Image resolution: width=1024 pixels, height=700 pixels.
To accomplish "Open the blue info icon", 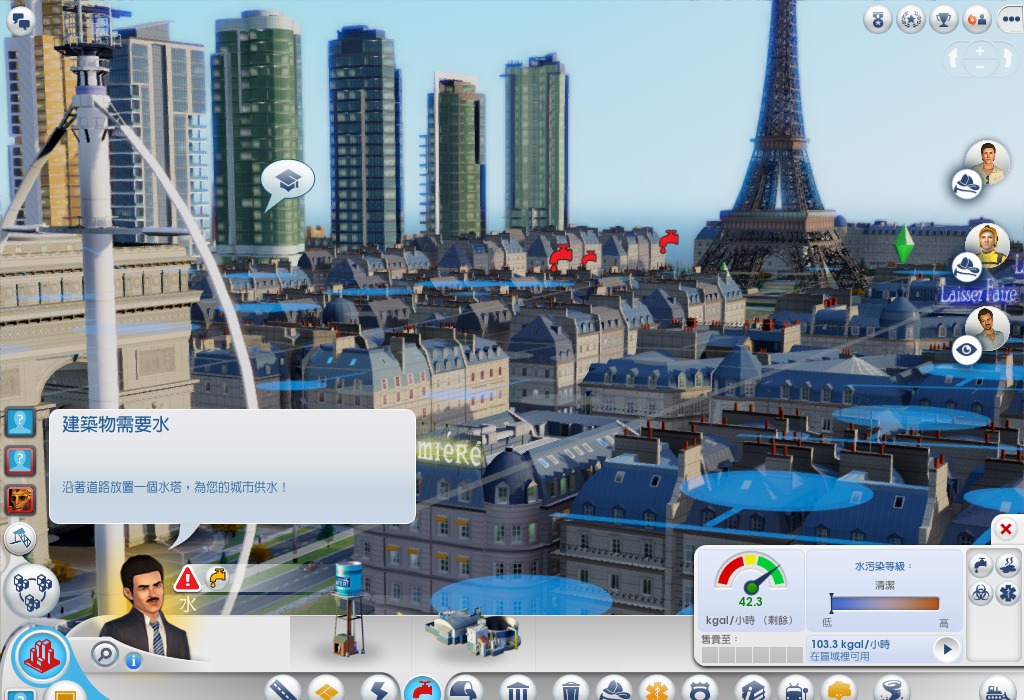I will (133, 661).
